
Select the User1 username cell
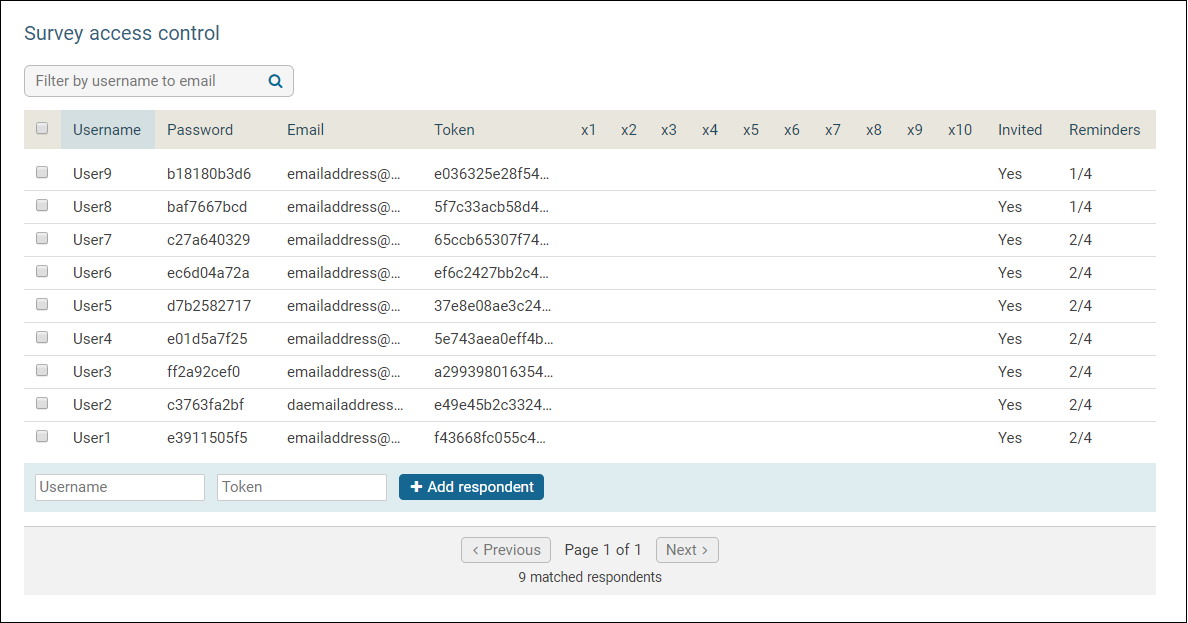click(92, 437)
